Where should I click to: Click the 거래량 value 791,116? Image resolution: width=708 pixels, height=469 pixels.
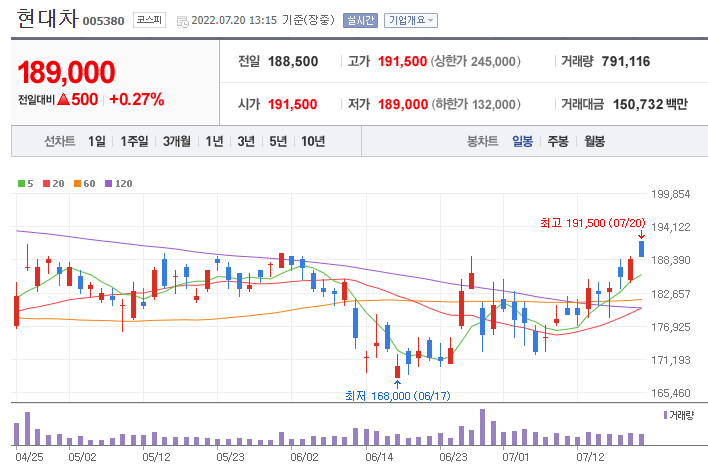click(x=626, y=61)
